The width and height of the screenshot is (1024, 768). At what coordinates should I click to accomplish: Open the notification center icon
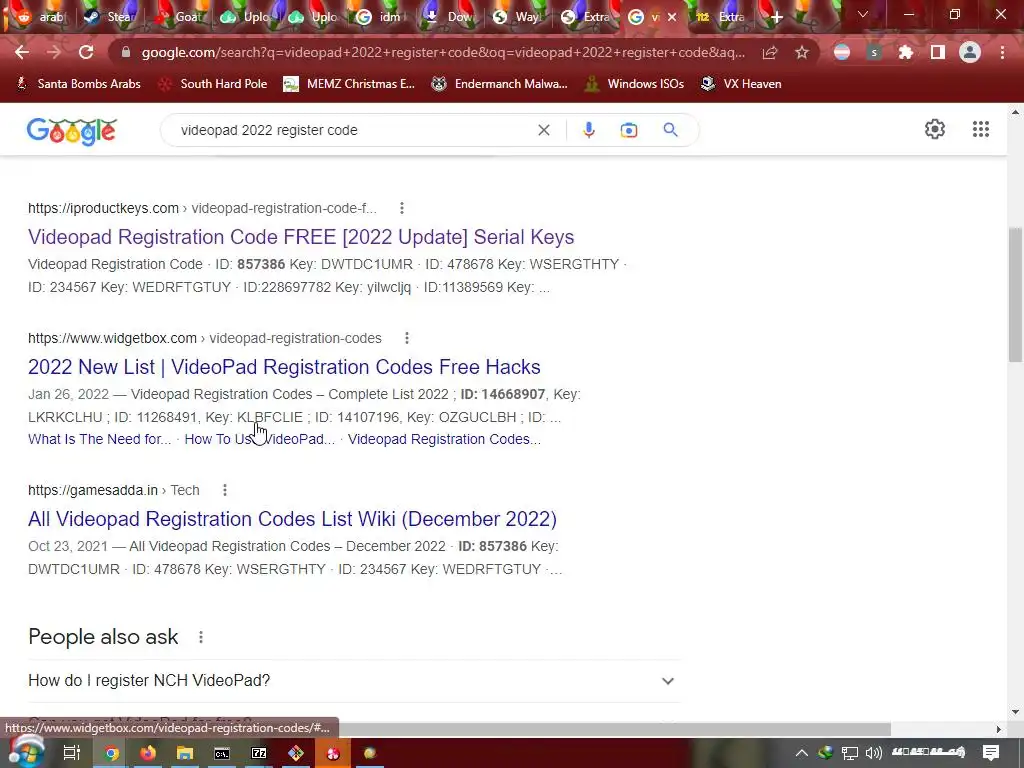[991, 753]
